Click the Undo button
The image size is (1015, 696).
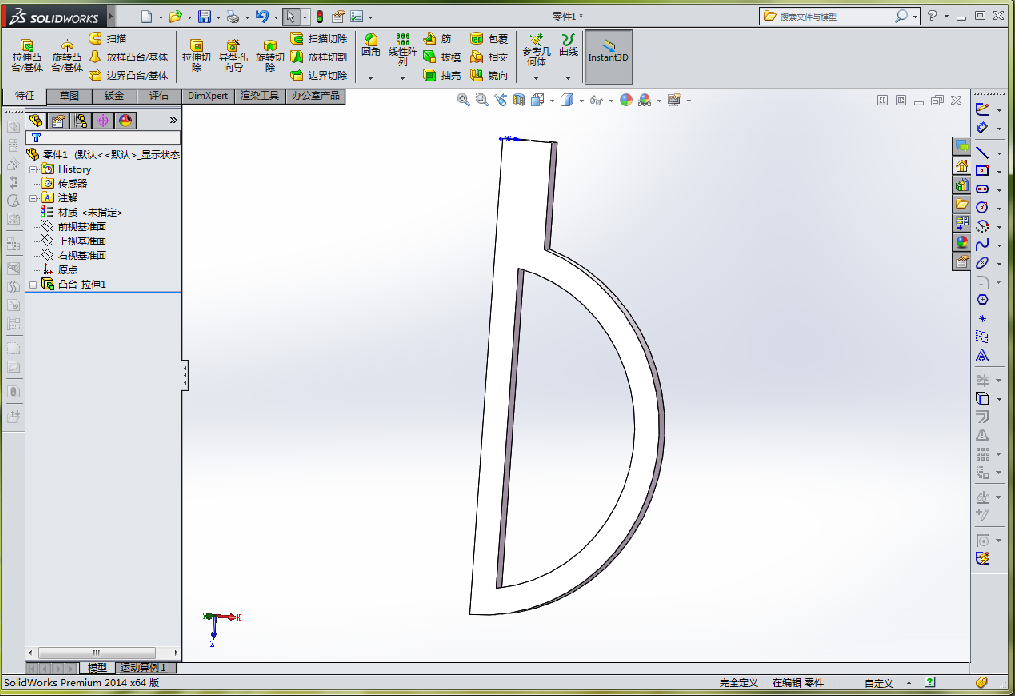[262, 17]
